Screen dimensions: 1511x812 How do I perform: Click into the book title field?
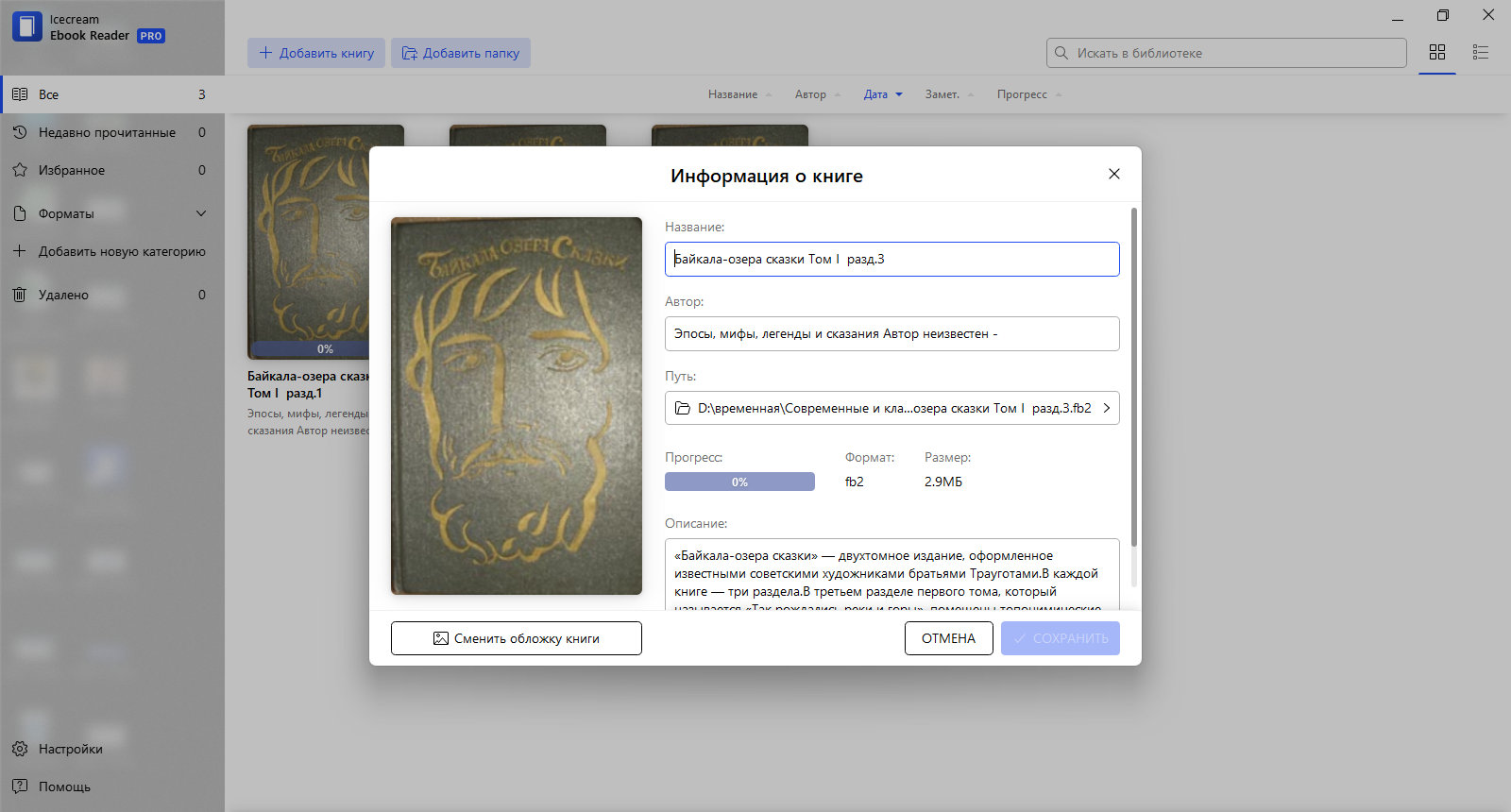click(892, 259)
